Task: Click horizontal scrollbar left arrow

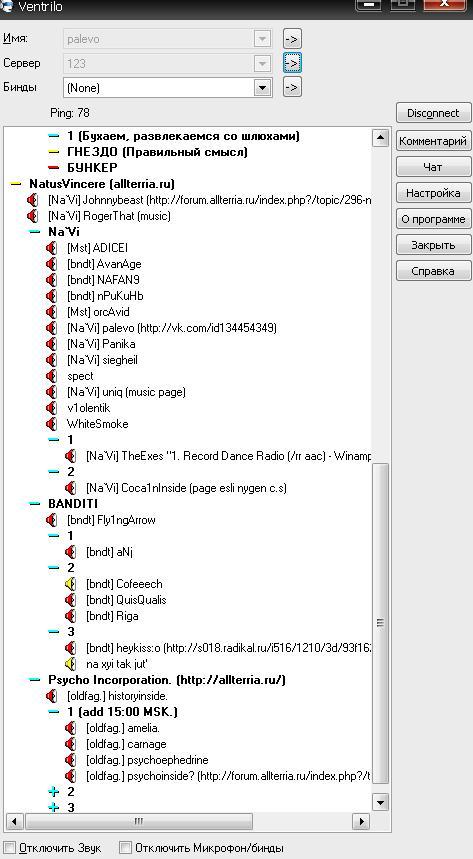Action: pos(14,821)
